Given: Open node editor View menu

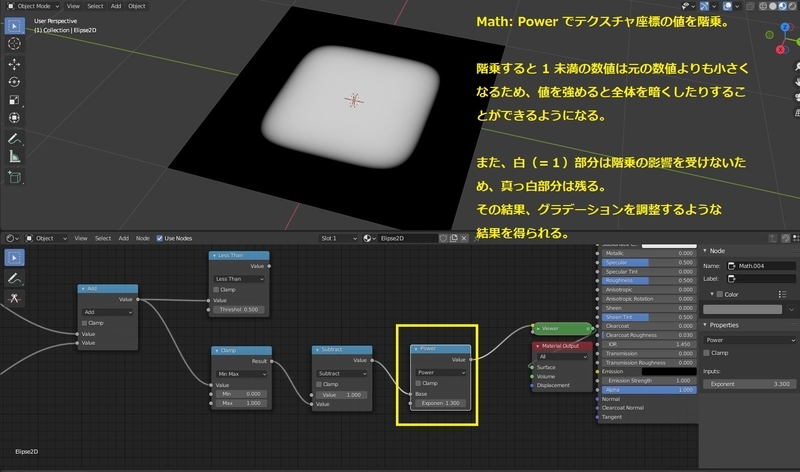Looking at the screenshot, I should (x=81, y=238).
